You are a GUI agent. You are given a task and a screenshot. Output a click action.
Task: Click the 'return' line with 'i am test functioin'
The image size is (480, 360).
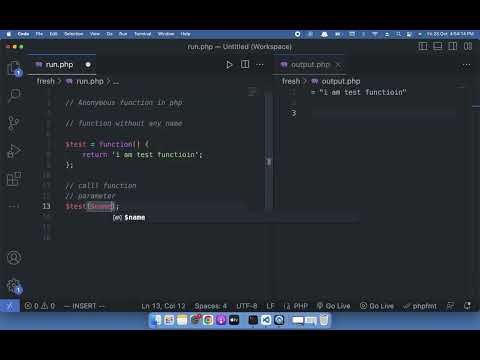tap(142, 155)
